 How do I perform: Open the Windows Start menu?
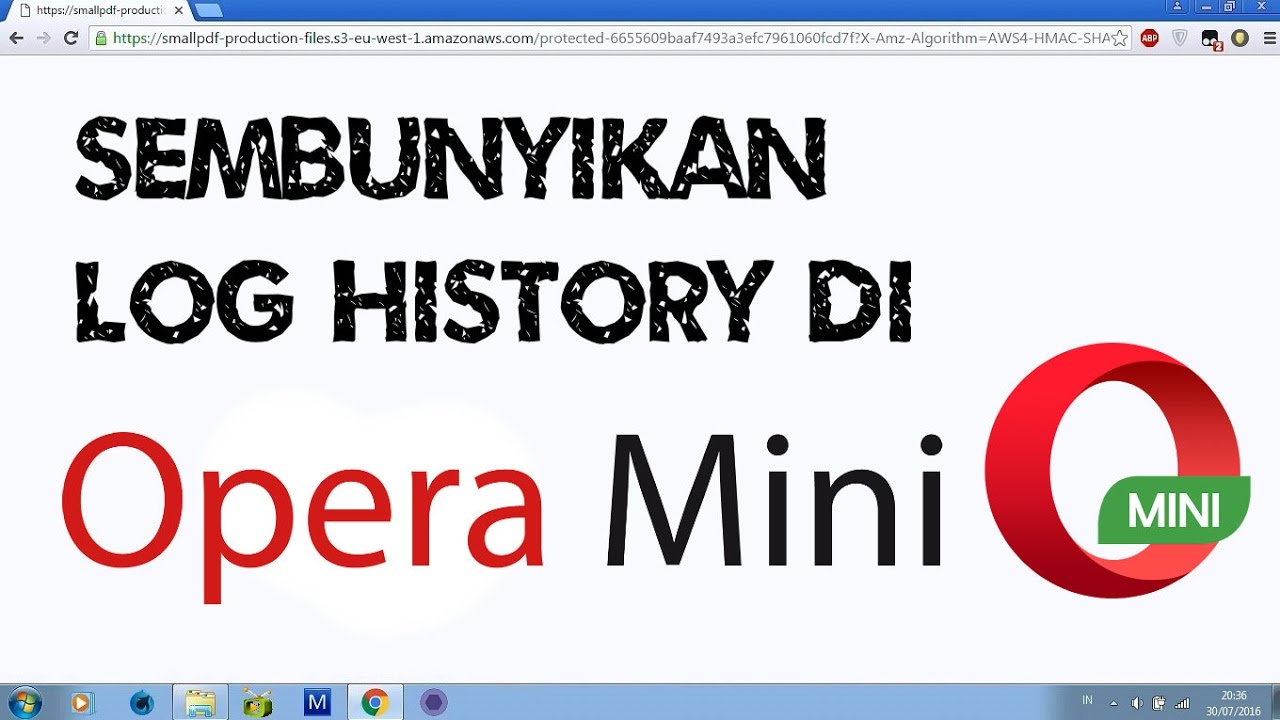pyautogui.click(x=24, y=702)
